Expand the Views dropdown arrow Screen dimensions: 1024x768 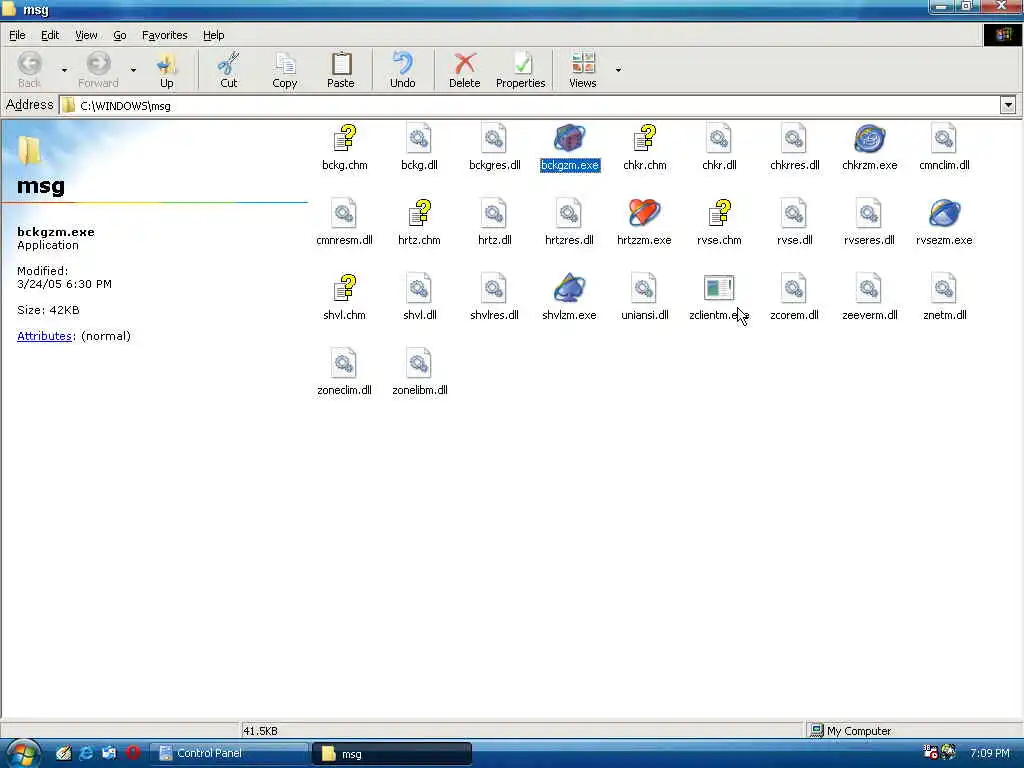click(x=618, y=70)
